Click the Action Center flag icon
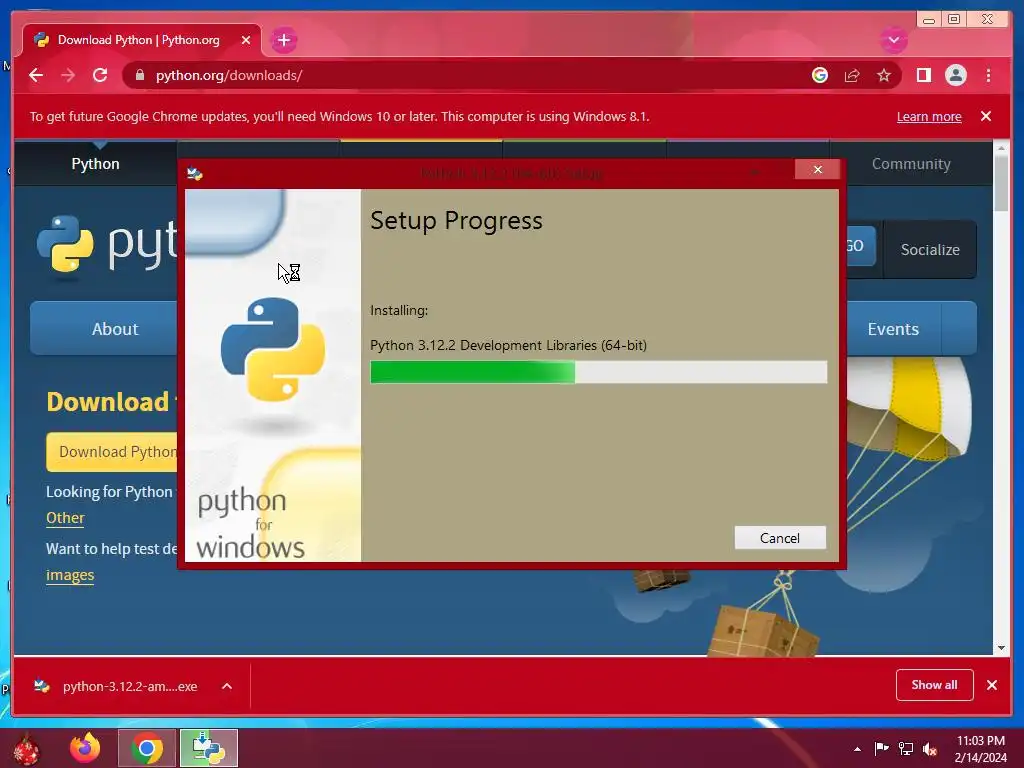This screenshot has width=1024, height=768. (x=881, y=748)
